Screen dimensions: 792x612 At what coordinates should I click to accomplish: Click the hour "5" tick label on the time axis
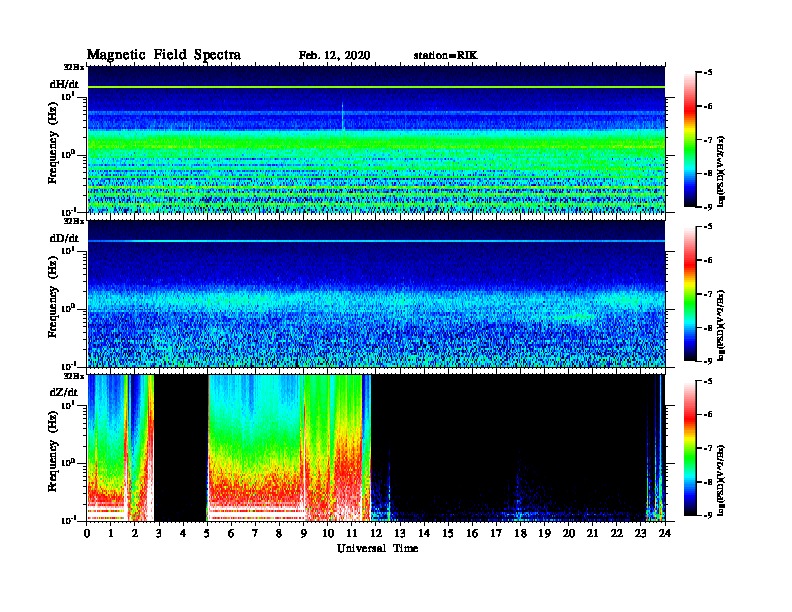click(207, 533)
